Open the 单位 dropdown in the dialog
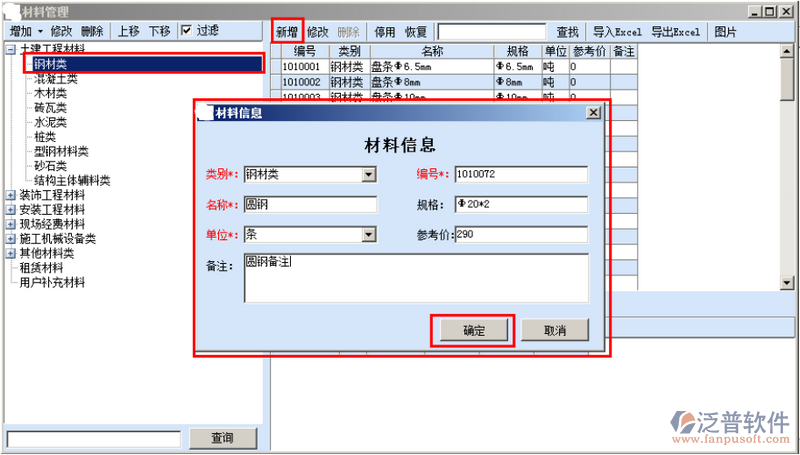The height and width of the screenshot is (455, 800). pyautogui.click(x=368, y=235)
